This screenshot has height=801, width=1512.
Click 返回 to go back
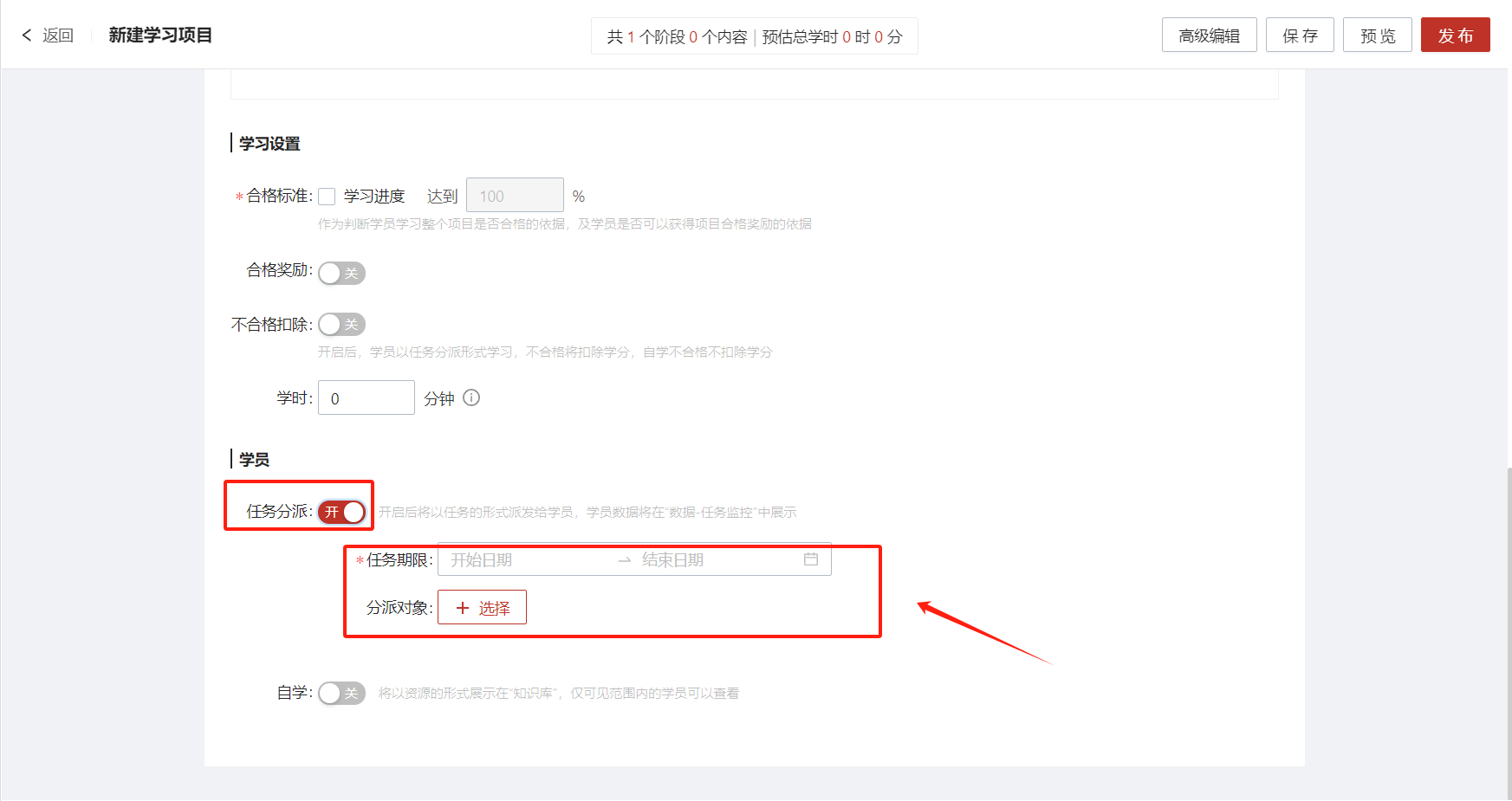pyautogui.click(x=58, y=36)
